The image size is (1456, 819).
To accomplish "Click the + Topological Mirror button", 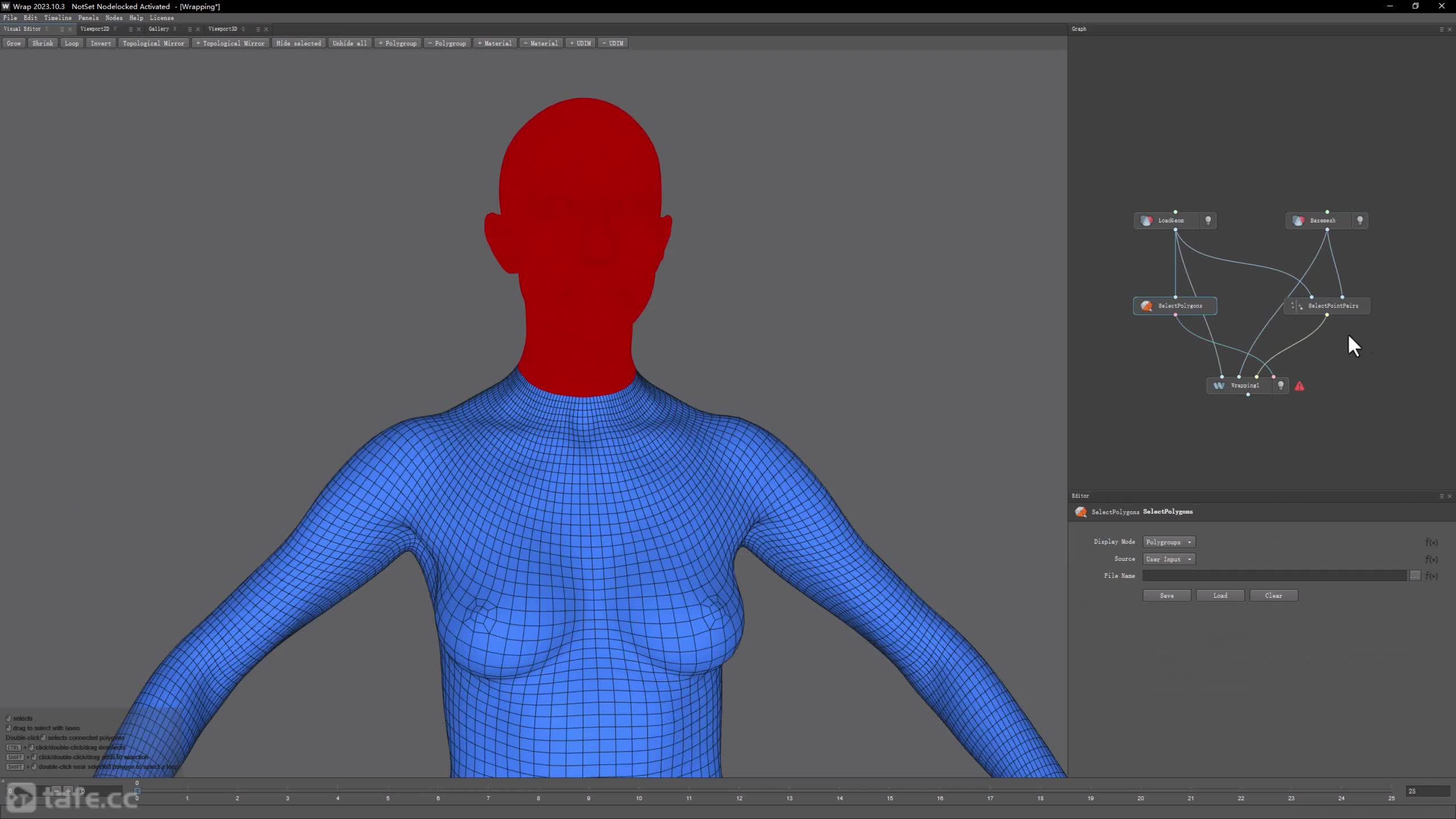I will (230, 43).
